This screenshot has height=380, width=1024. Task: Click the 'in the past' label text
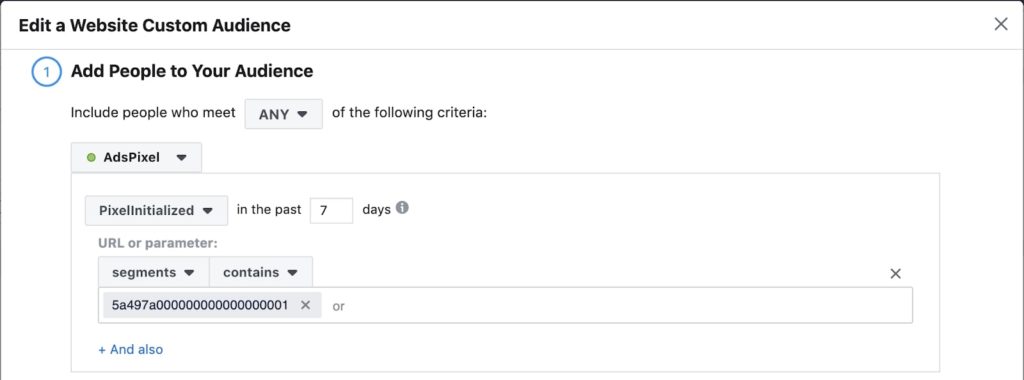(x=269, y=210)
